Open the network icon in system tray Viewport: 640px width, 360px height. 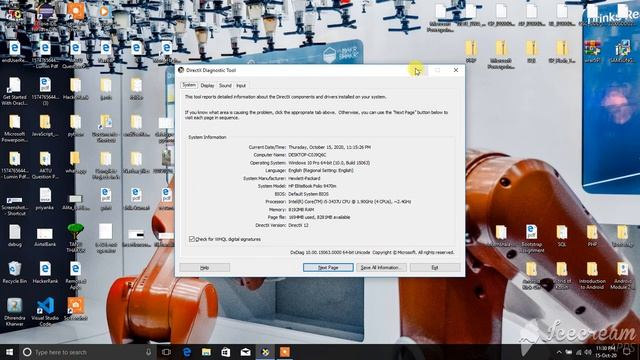click(x=578, y=352)
